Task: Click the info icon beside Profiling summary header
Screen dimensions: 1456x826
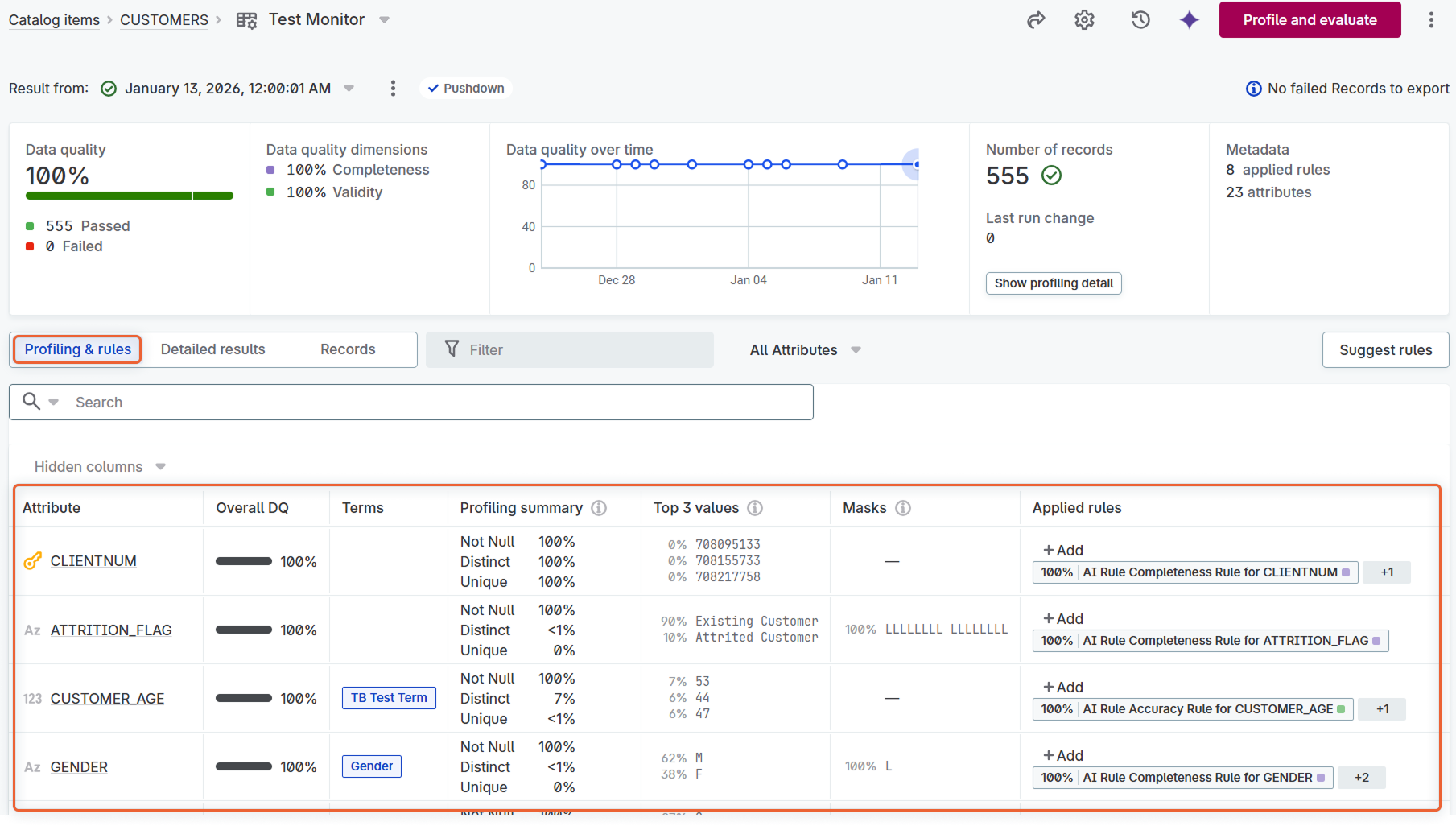Action: [x=598, y=508]
